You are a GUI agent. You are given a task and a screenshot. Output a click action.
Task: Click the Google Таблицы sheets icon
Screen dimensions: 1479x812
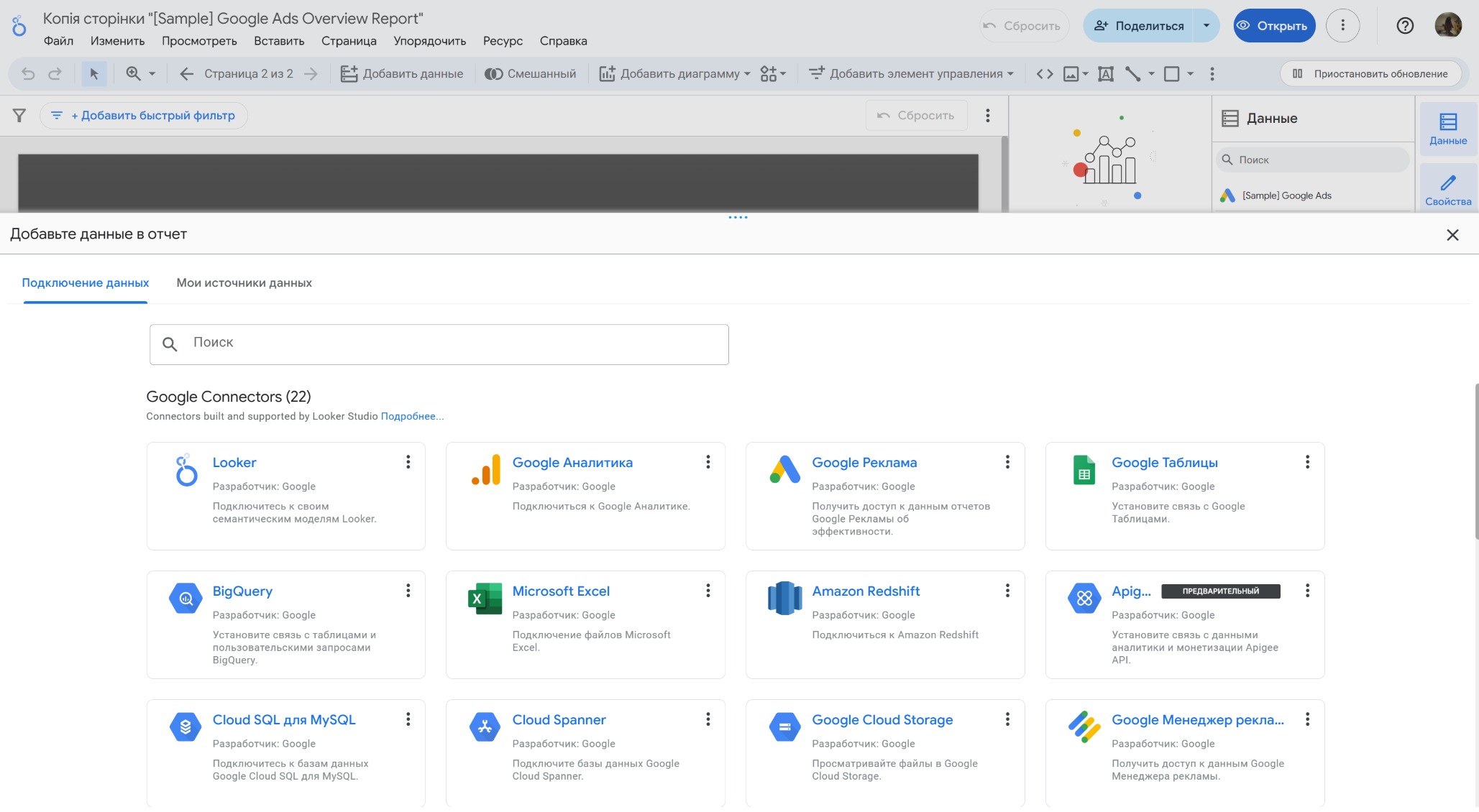point(1084,470)
